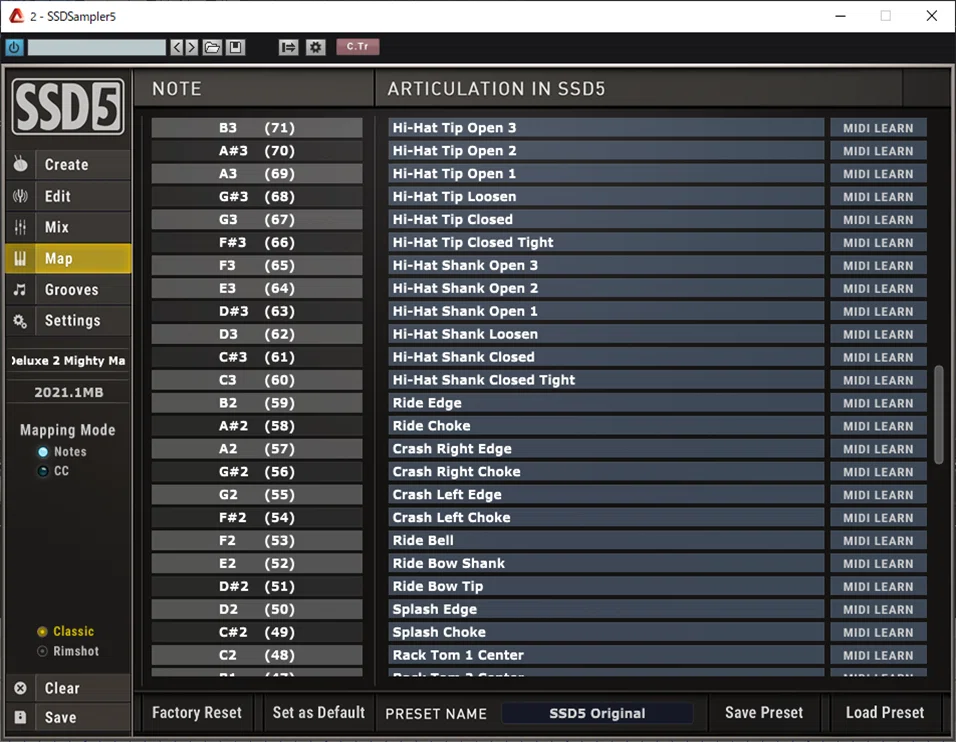Click the Save disk icon in sidebar
Screen dimensions: 956x742
pyautogui.click(x=21, y=717)
